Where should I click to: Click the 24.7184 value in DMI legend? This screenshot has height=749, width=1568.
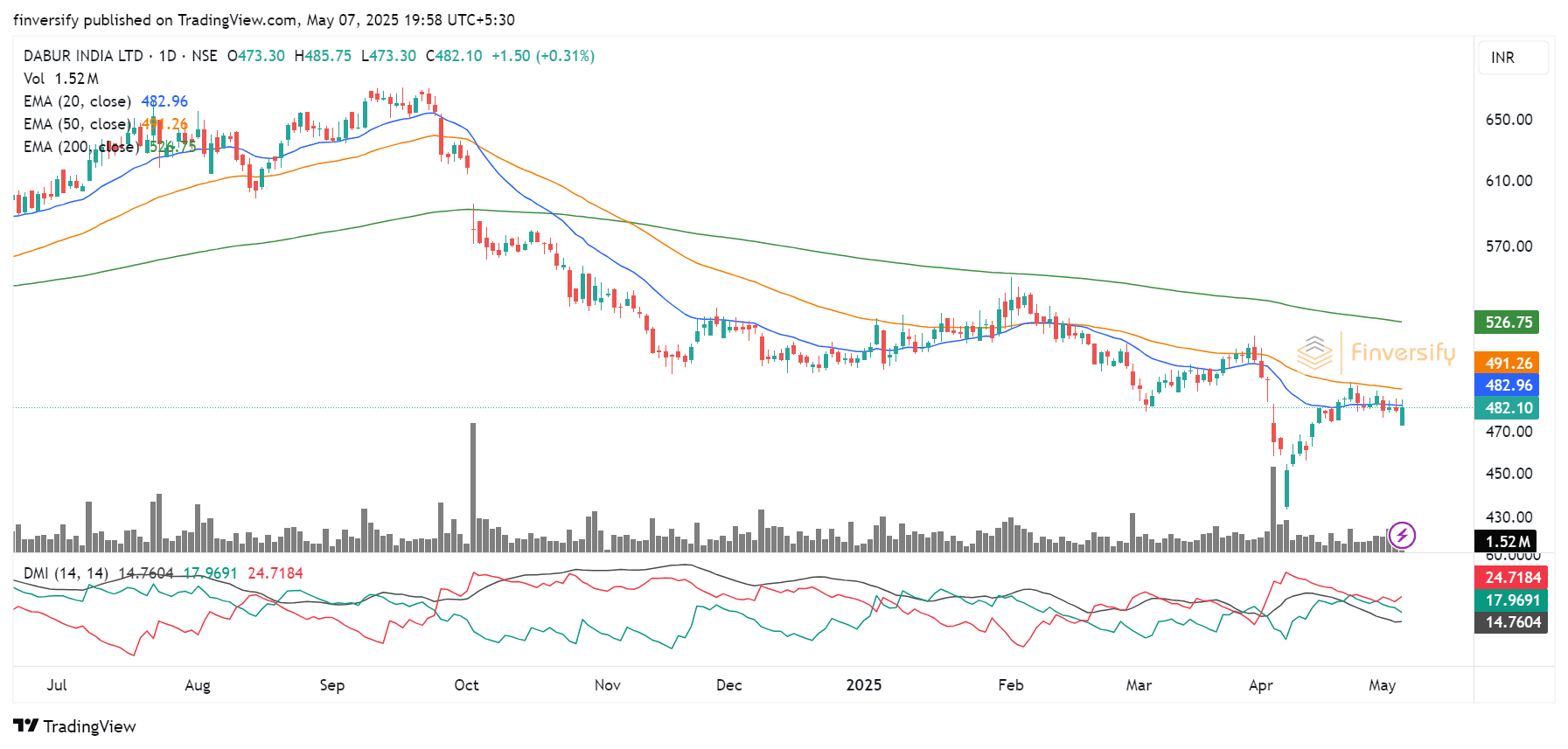point(275,573)
